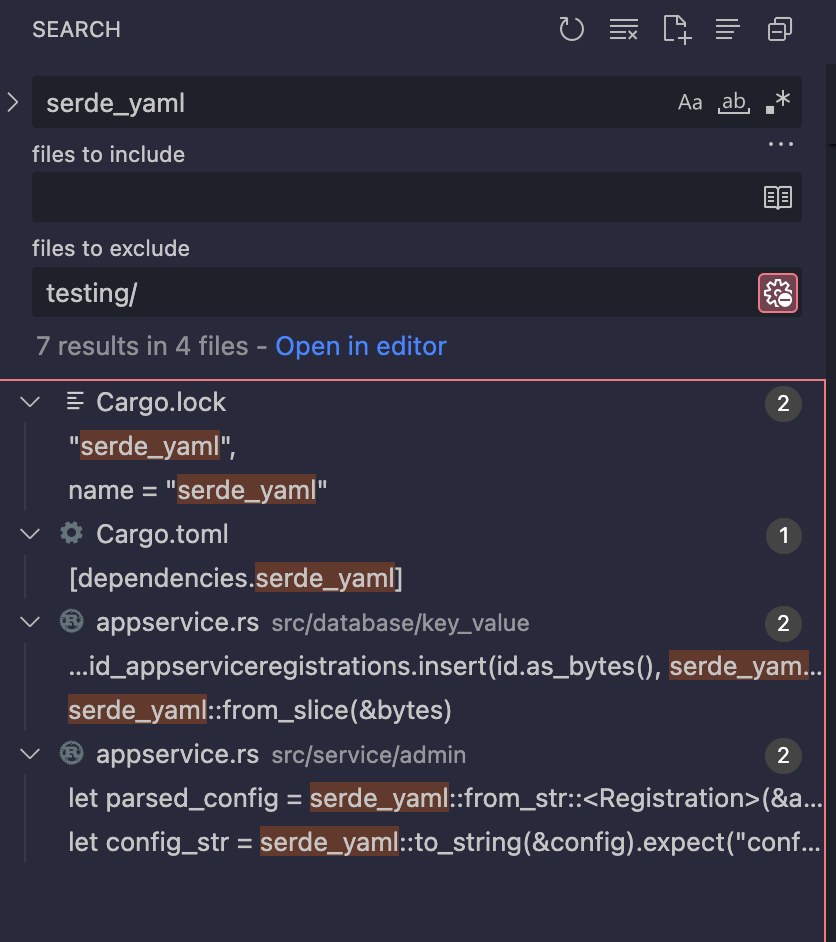Collapse the Cargo.lock results group

[30, 402]
